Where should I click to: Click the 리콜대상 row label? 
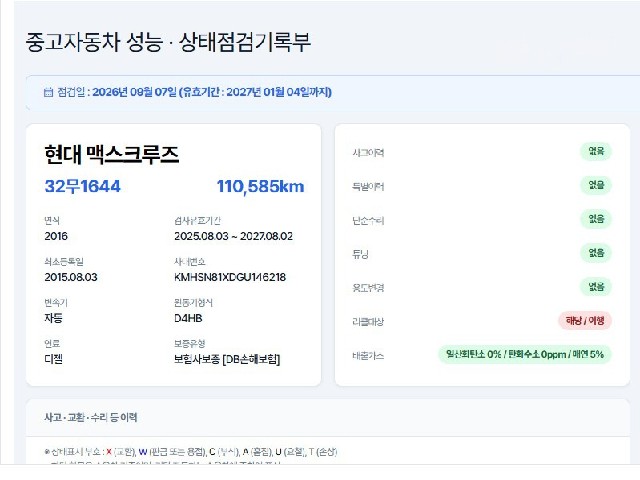point(368,322)
